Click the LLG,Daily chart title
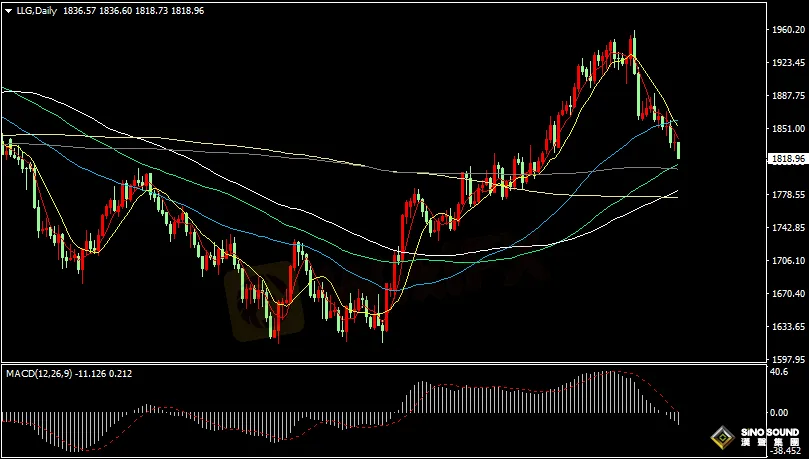The width and height of the screenshot is (809, 459). (x=35, y=9)
